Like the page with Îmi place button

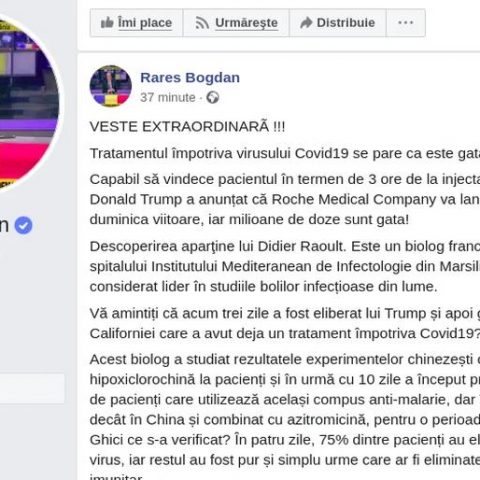136,23
